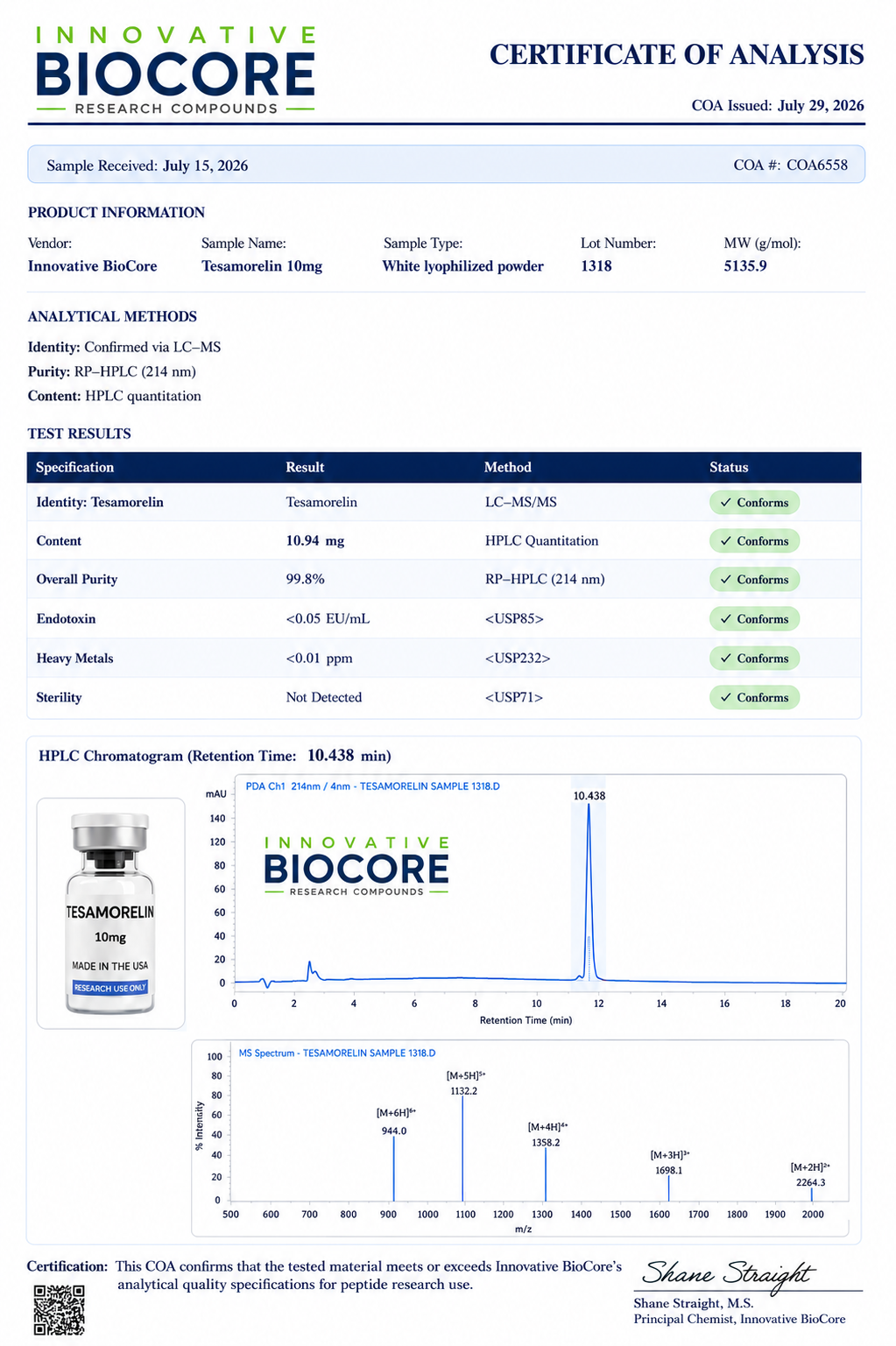The image size is (896, 1346).
Task: Click the 'RESEARCH USE ONLY' label on the vial
Action: coord(110,988)
